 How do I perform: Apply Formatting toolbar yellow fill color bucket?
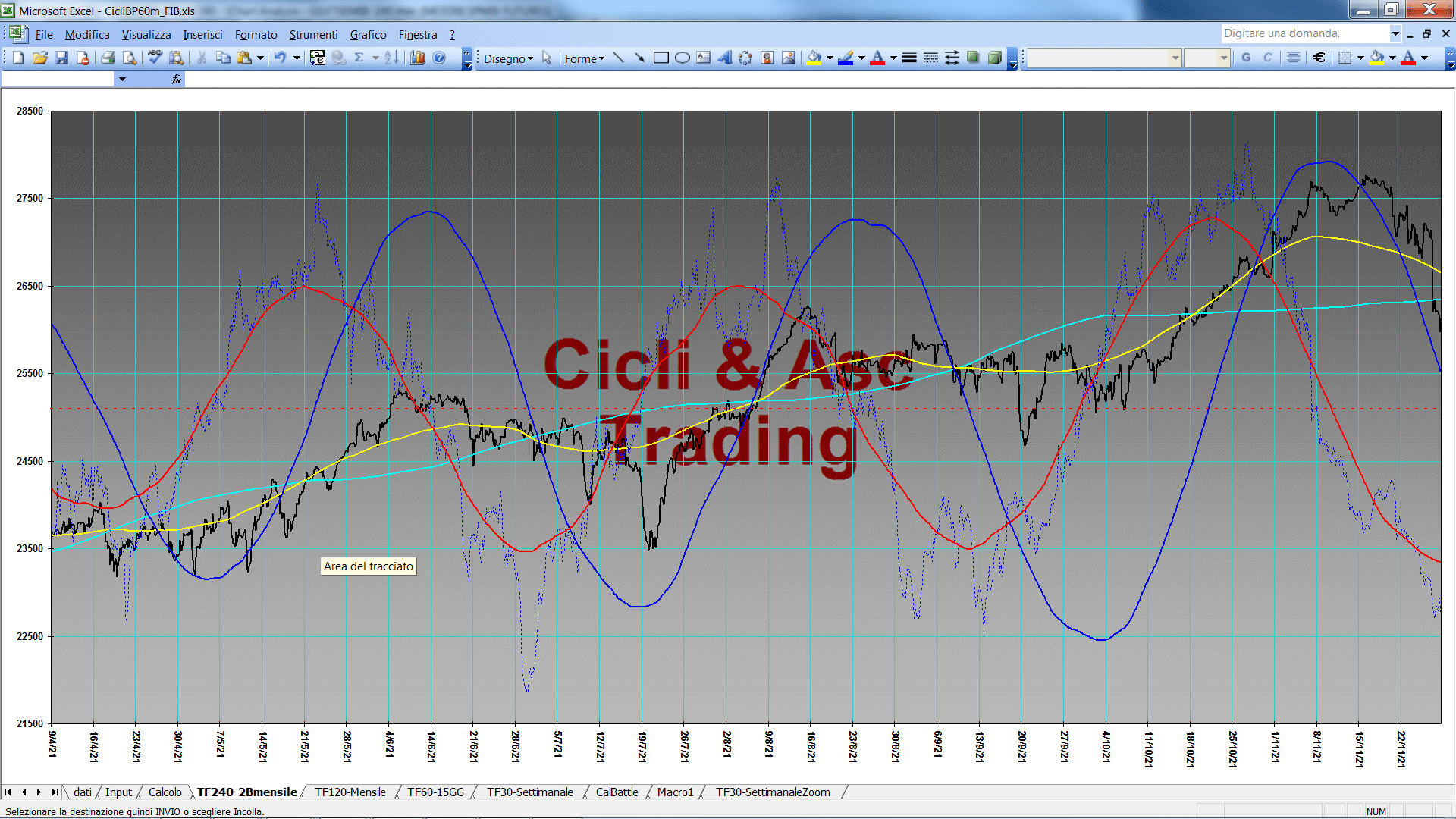tap(1377, 58)
